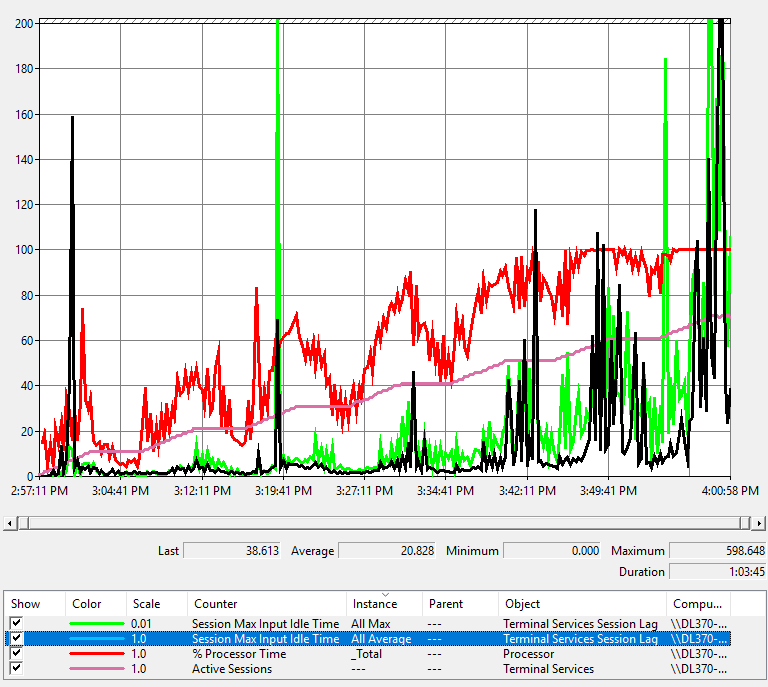Click the pink color line for Active Sessions

click(x=95, y=669)
